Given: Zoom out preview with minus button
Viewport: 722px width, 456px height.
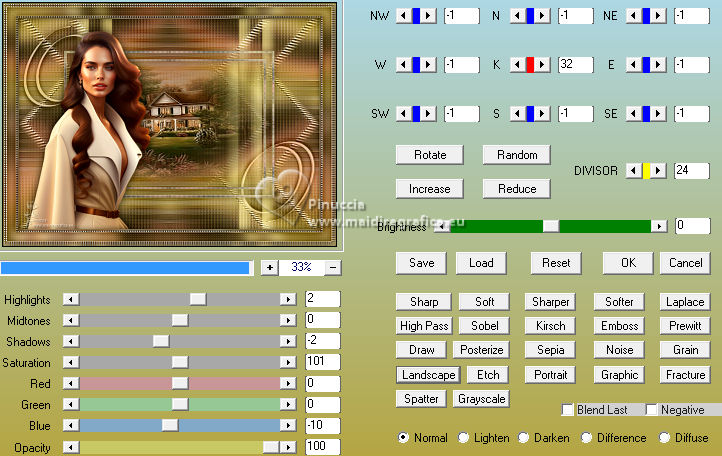Looking at the screenshot, I should click(333, 267).
